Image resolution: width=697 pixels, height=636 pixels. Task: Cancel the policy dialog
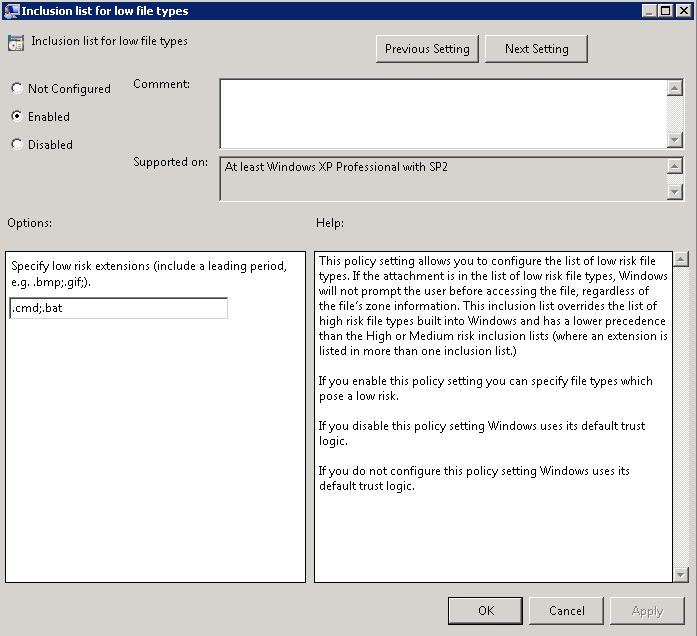[566, 611]
